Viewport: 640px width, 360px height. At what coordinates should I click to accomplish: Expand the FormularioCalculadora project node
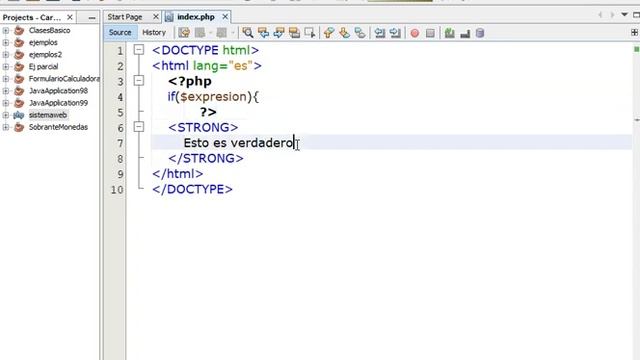pyautogui.click(x=6, y=79)
